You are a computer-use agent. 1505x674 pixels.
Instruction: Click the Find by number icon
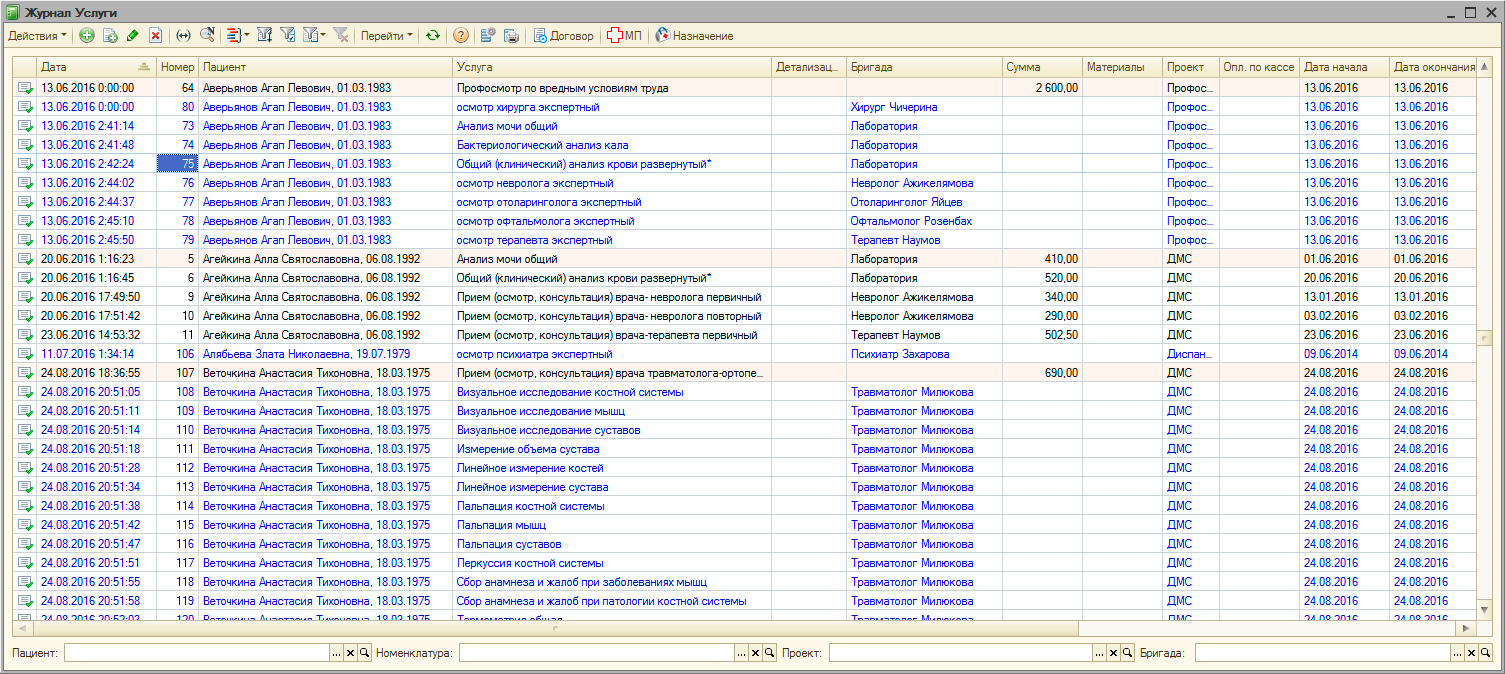point(207,36)
